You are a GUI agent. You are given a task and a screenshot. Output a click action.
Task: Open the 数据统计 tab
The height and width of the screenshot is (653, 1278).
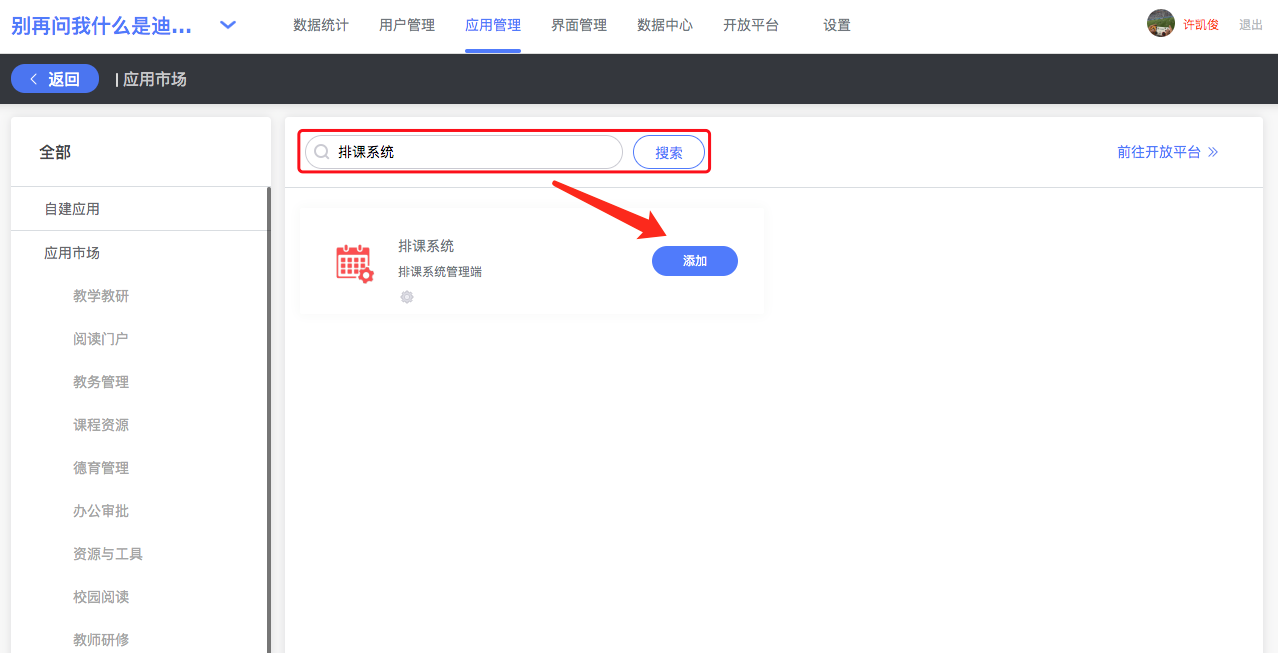[x=321, y=25]
